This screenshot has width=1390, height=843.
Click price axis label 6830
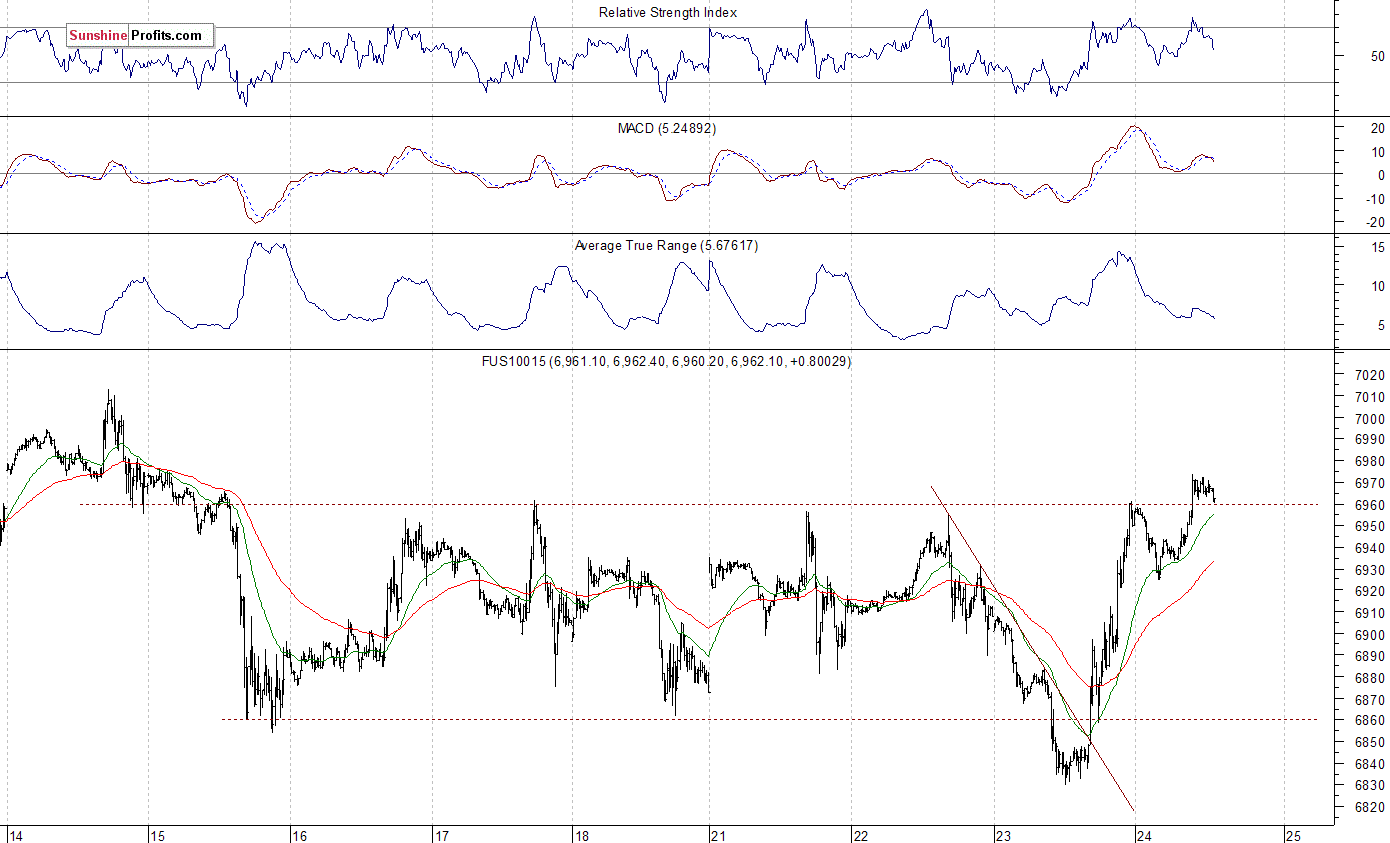click(1370, 786)
